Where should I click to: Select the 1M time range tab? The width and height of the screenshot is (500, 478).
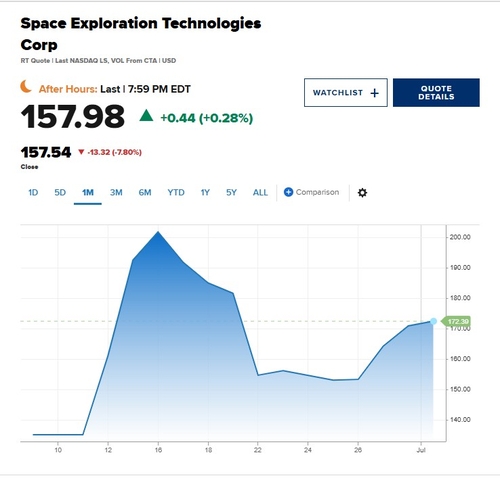[x=88, y=193]
